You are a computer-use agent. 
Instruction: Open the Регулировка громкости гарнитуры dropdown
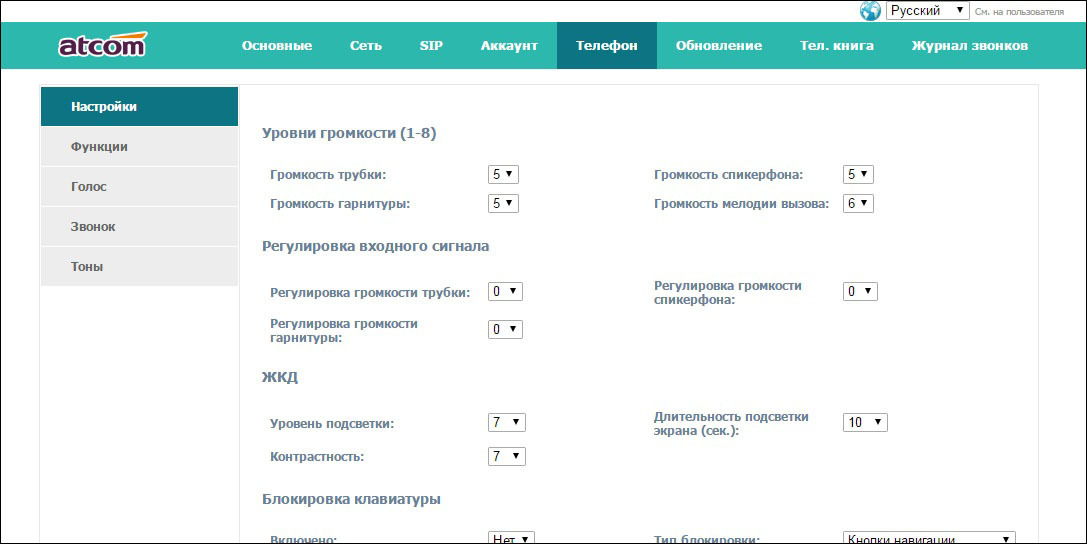505,330
